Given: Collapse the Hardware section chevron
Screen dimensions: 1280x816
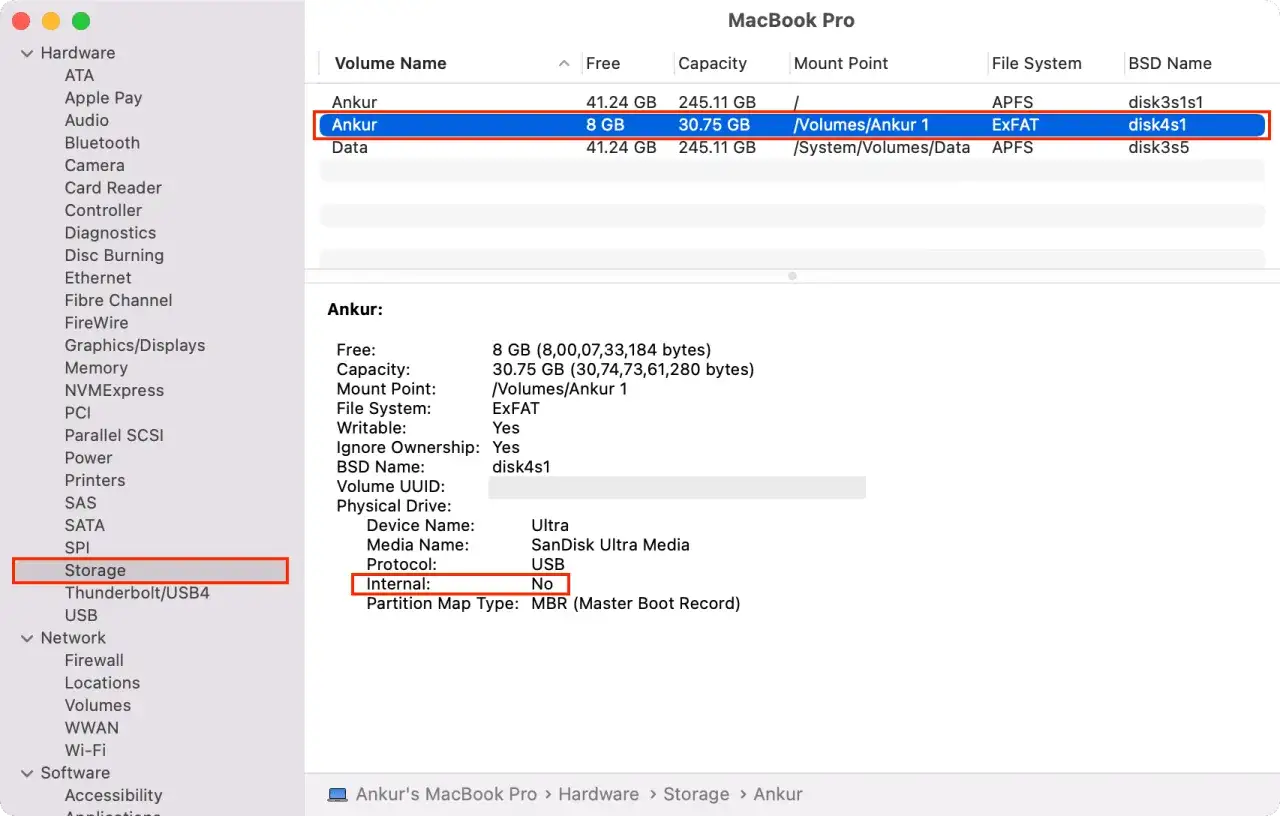Looking at the screenshot, I should (26, 53).
